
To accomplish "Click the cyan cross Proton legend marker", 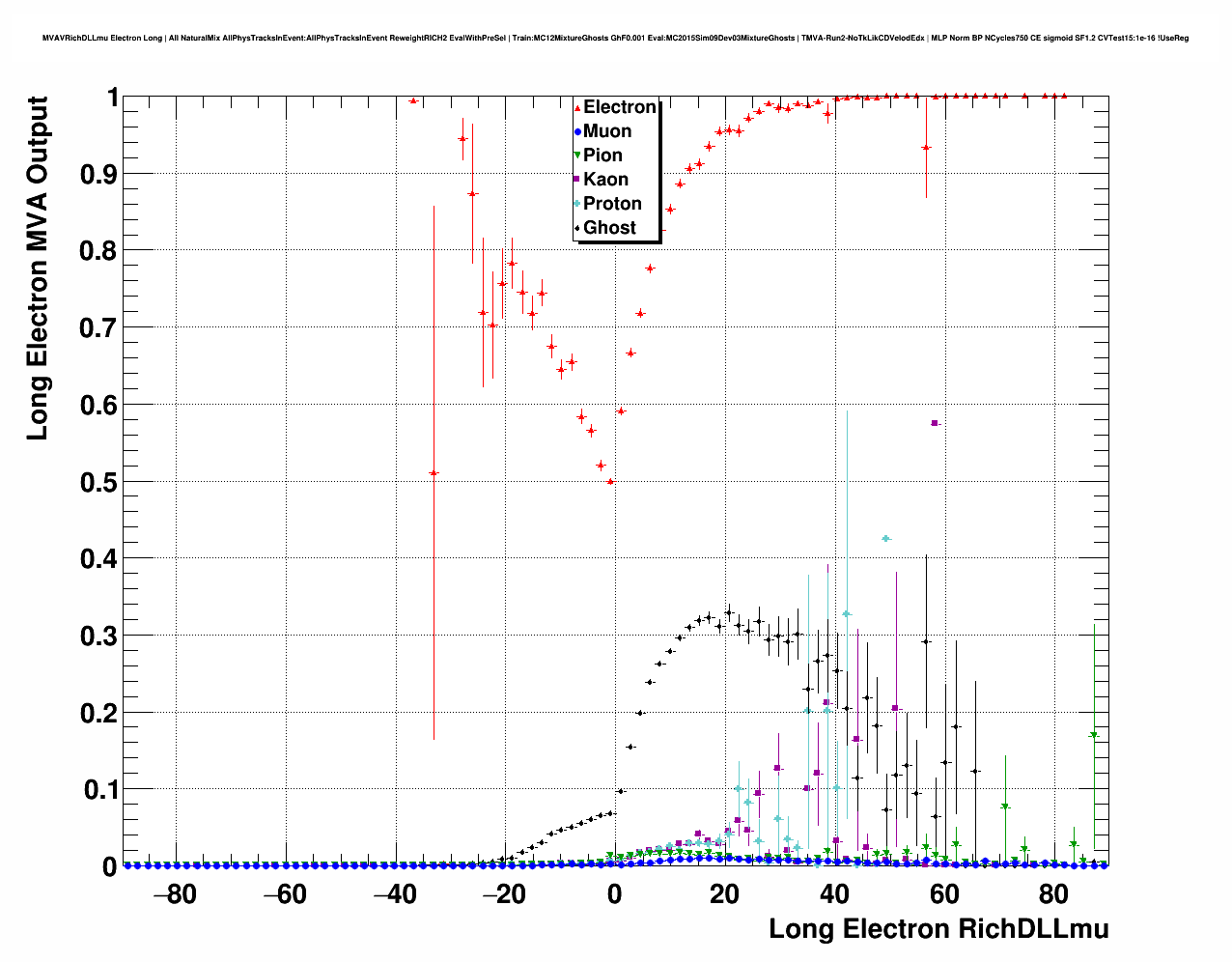I will [x=577, y=204].
